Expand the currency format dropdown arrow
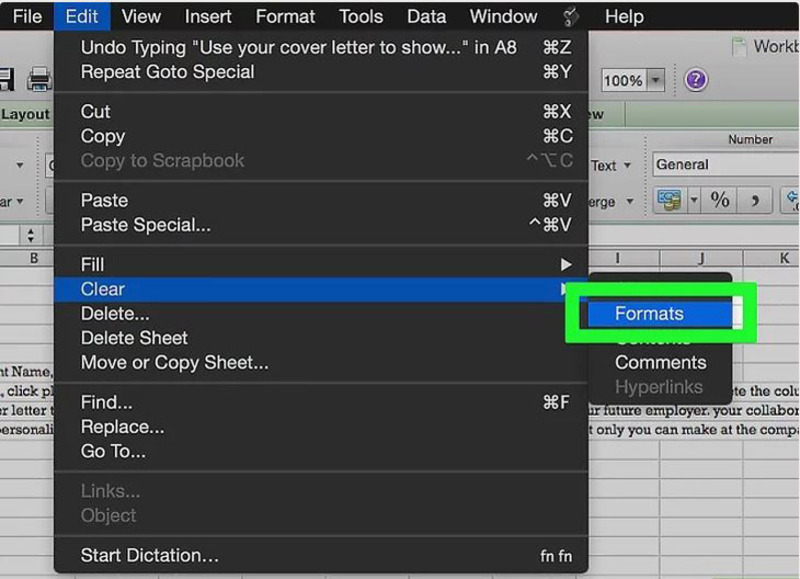 click(x=694, y=200)
